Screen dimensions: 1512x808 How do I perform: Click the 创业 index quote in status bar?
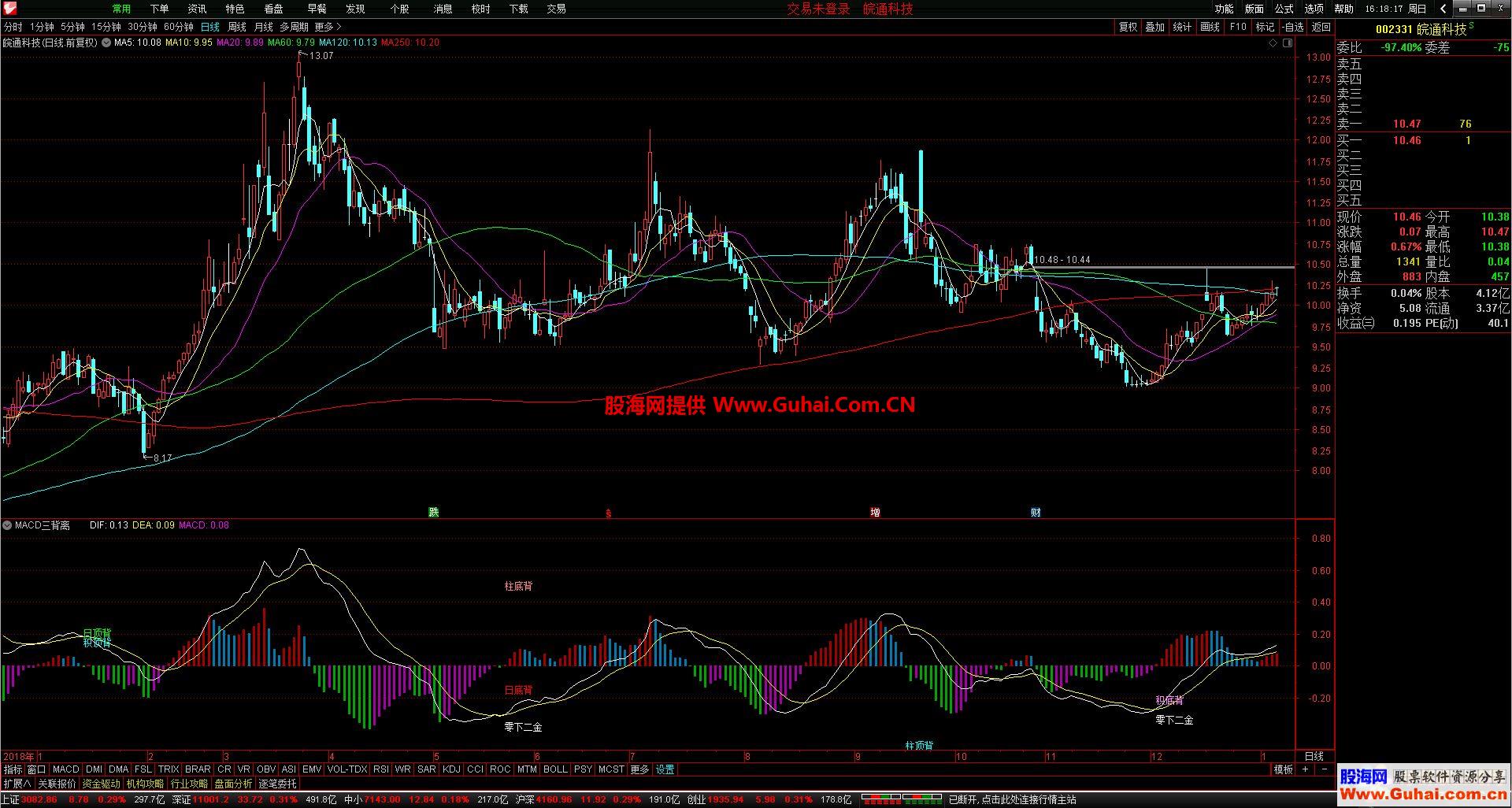pyautogui.click(x=769, y=799)
